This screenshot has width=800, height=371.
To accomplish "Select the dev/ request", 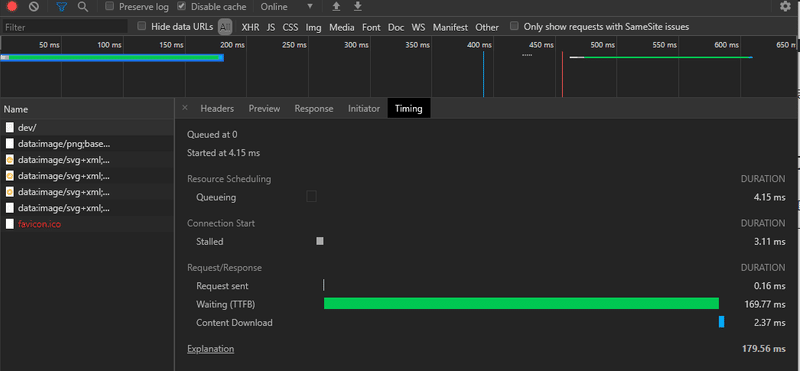I will [87, 128].
